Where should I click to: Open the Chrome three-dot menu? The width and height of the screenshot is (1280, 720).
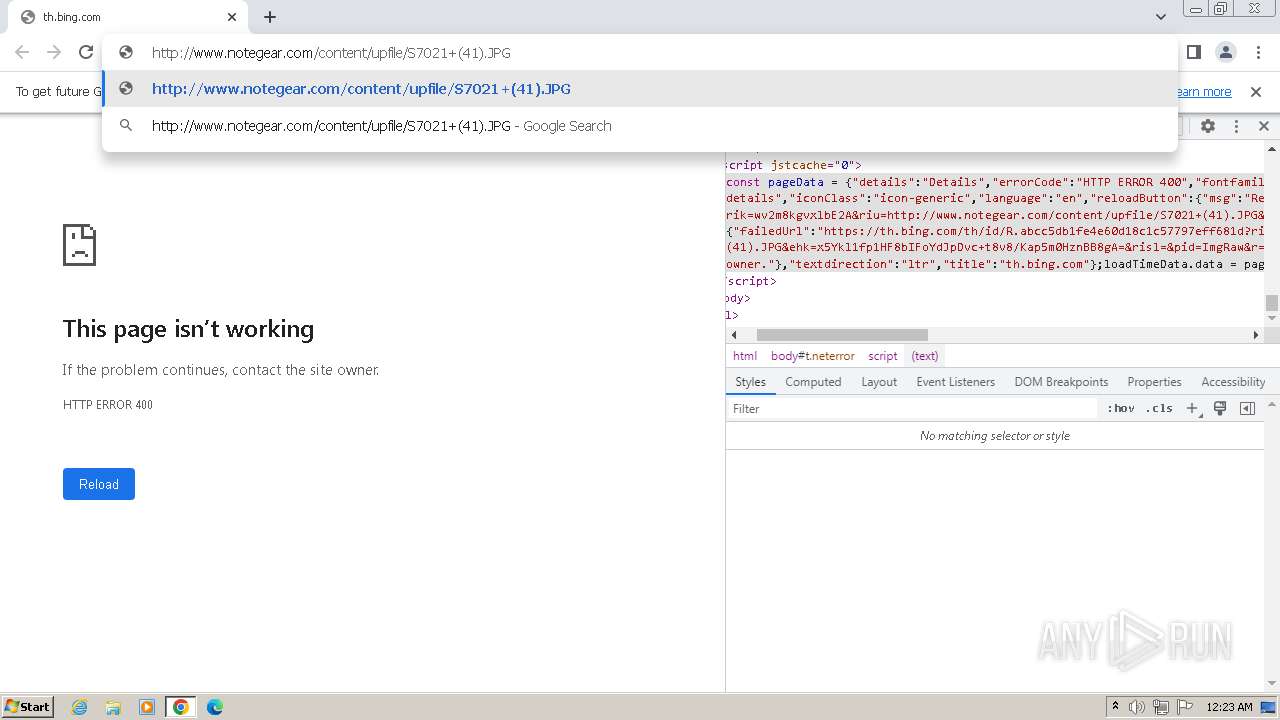pyautogui.click(x=1257, y=52)
